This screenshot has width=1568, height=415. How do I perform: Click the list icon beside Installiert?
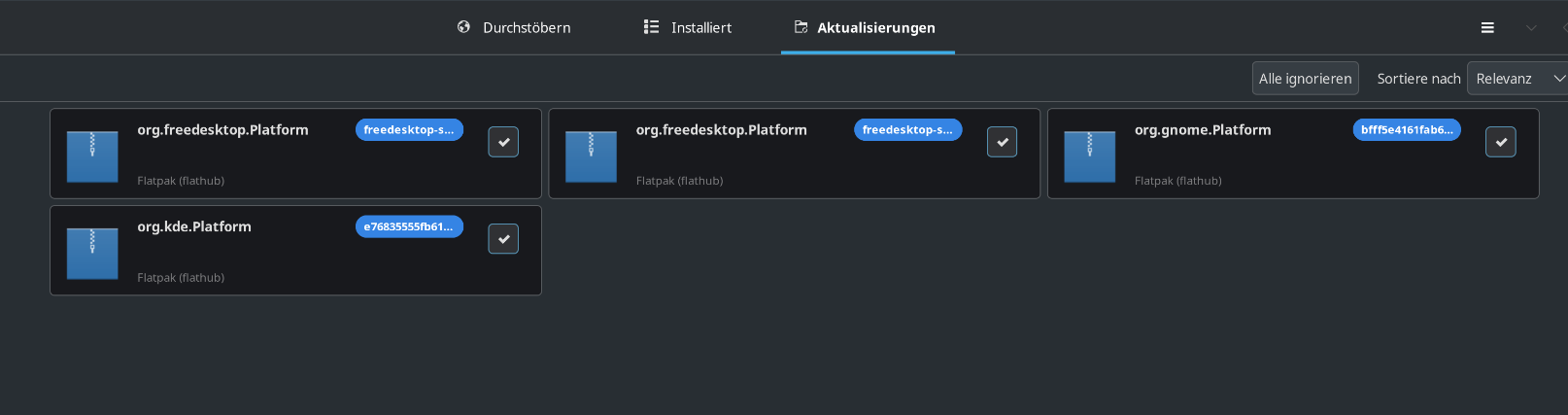tap(651, 27)
